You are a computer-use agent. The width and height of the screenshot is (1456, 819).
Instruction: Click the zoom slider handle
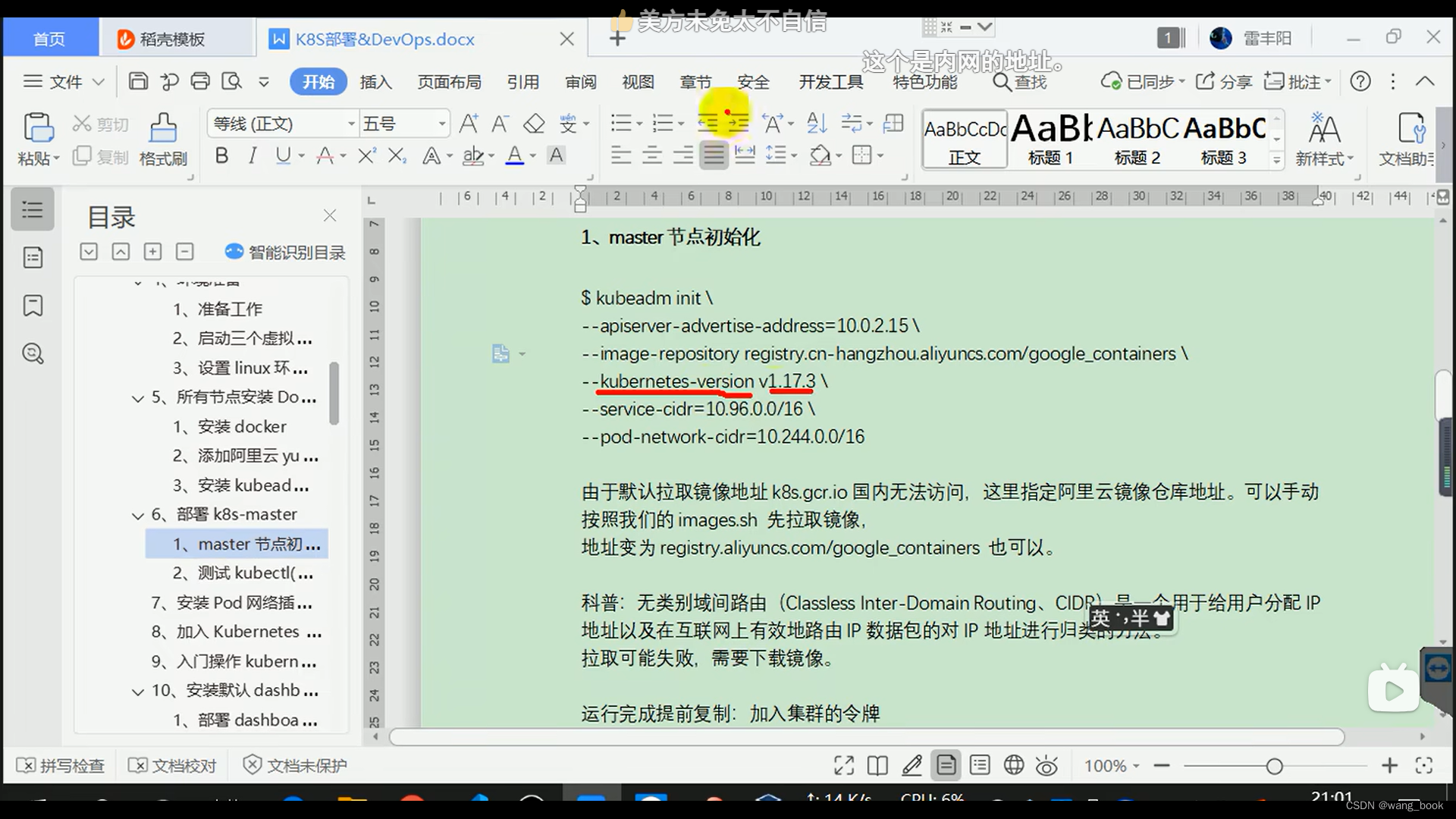coord(1274,767)
